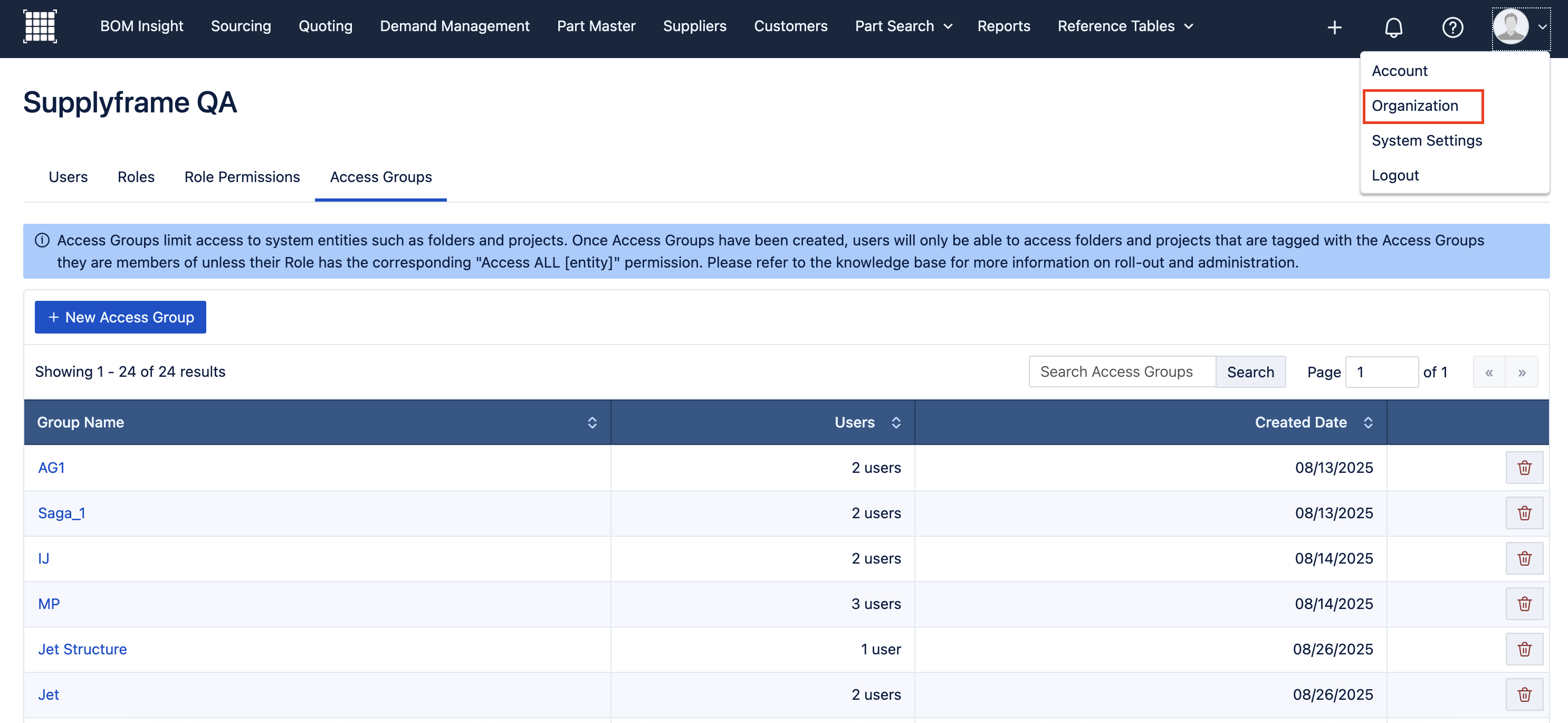
Task: Delete the Jet access group
Action: click(x=1524, y=695)
